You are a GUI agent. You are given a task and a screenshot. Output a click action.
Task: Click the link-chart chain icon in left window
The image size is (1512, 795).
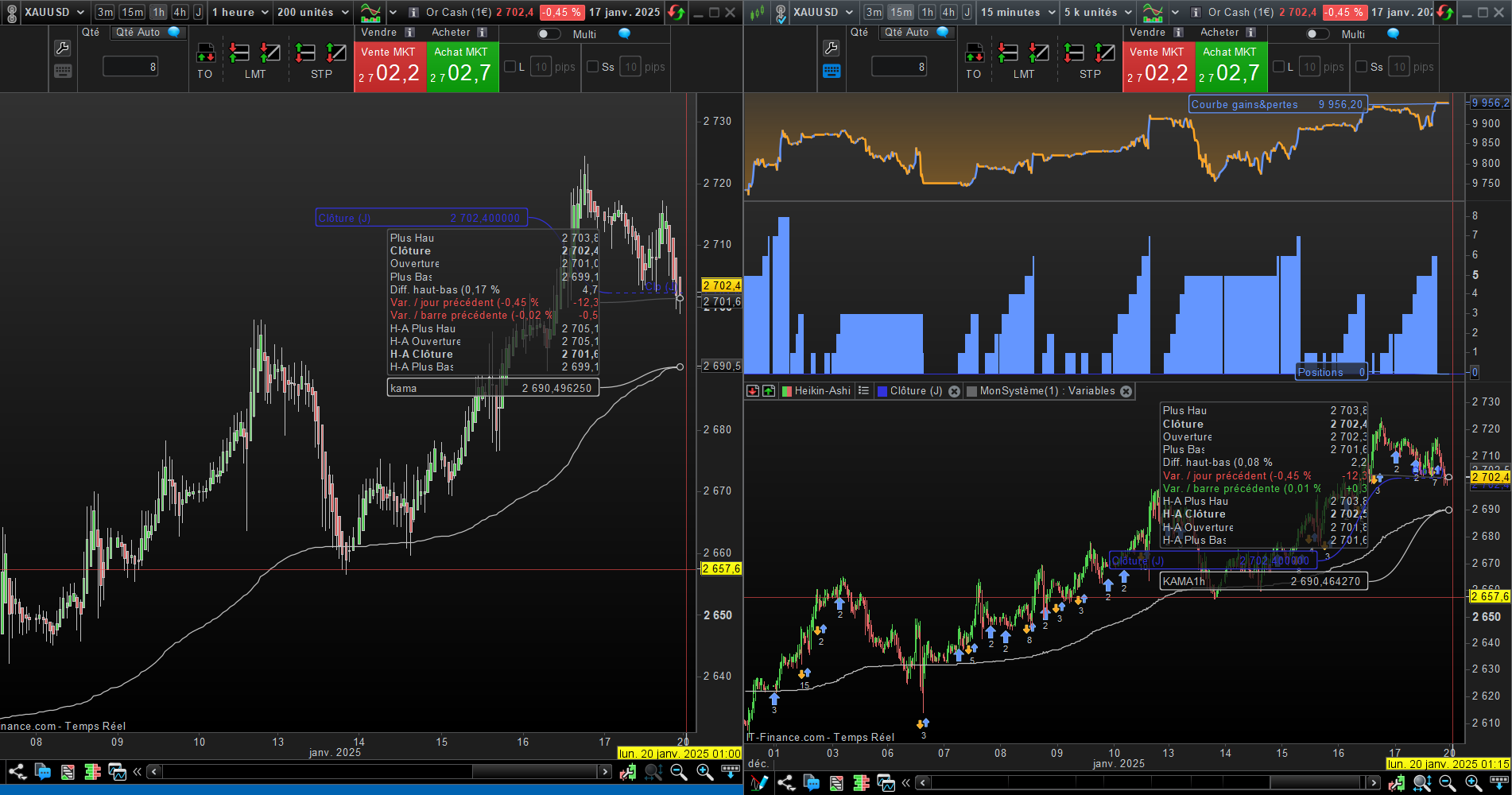(11, 13)
